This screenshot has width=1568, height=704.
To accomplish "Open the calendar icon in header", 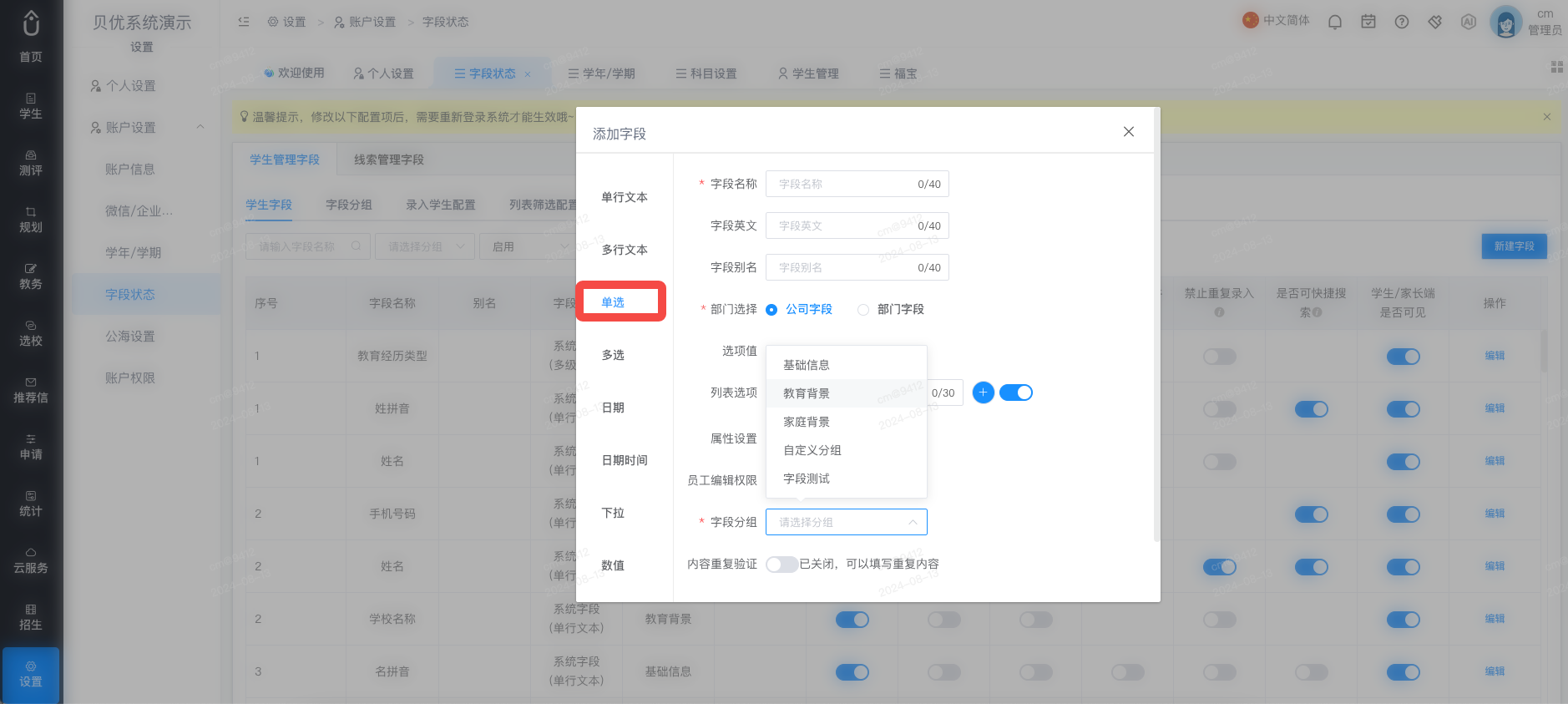I will (1368, 22).
